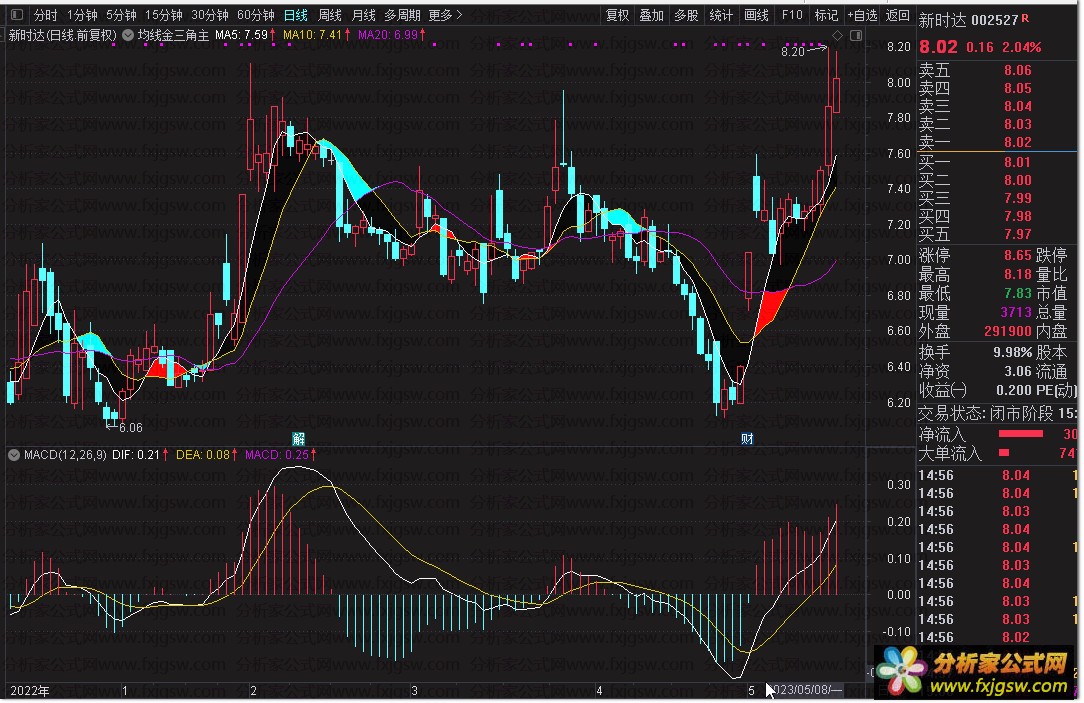
Task: Click the MACD: 0.25 value
Action: click(x=277, y=455)
